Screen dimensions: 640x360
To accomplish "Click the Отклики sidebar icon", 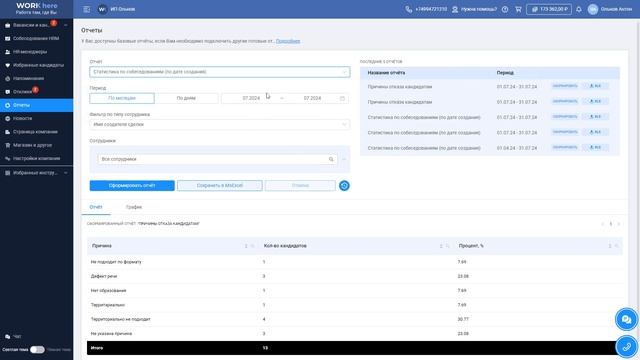I will coord(7,92).
